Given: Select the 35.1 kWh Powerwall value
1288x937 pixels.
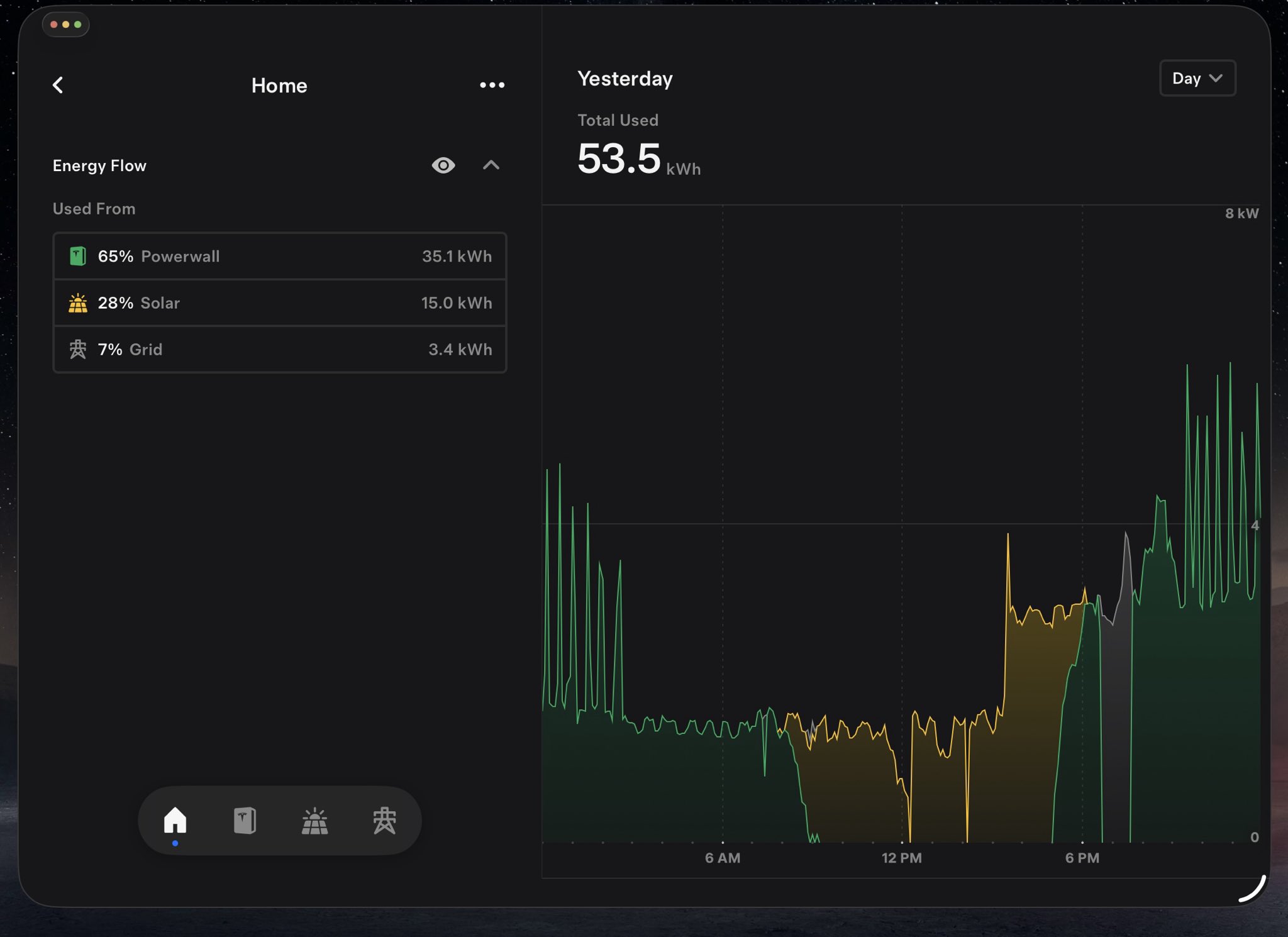Looking at the screenshot, I should [457, 256].
